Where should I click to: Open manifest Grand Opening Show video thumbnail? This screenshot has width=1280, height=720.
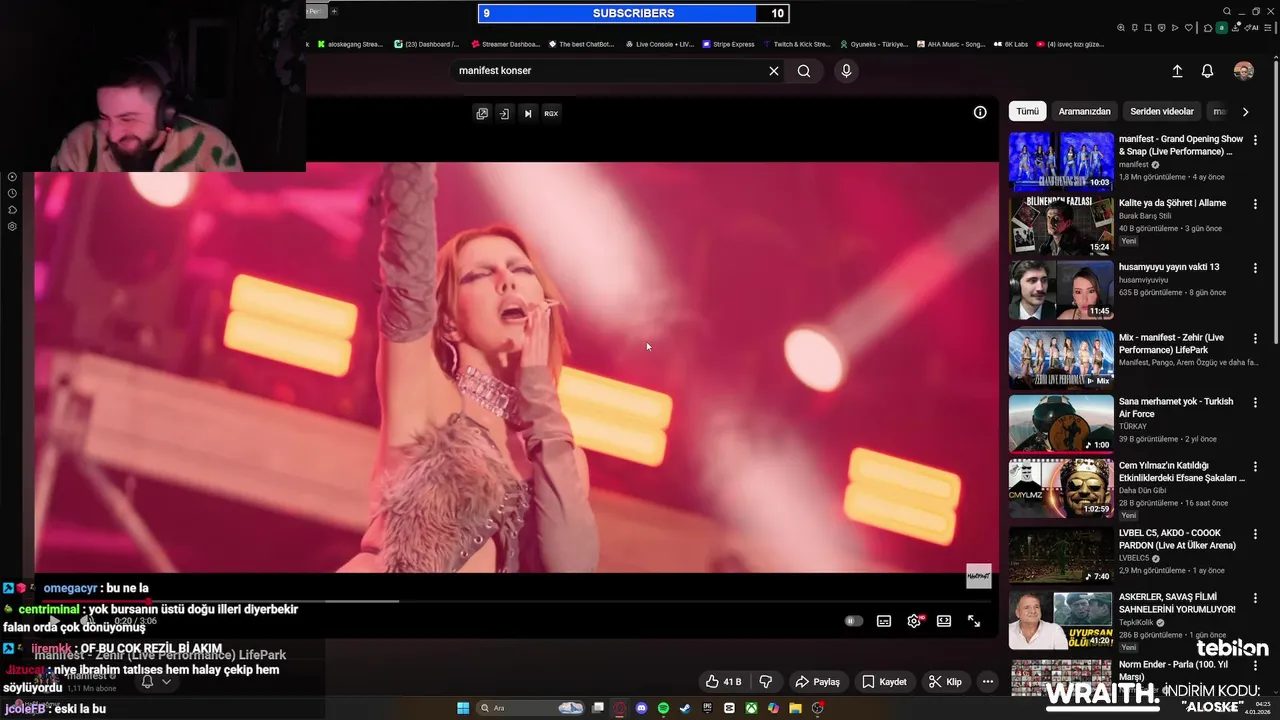(1061, 161)
